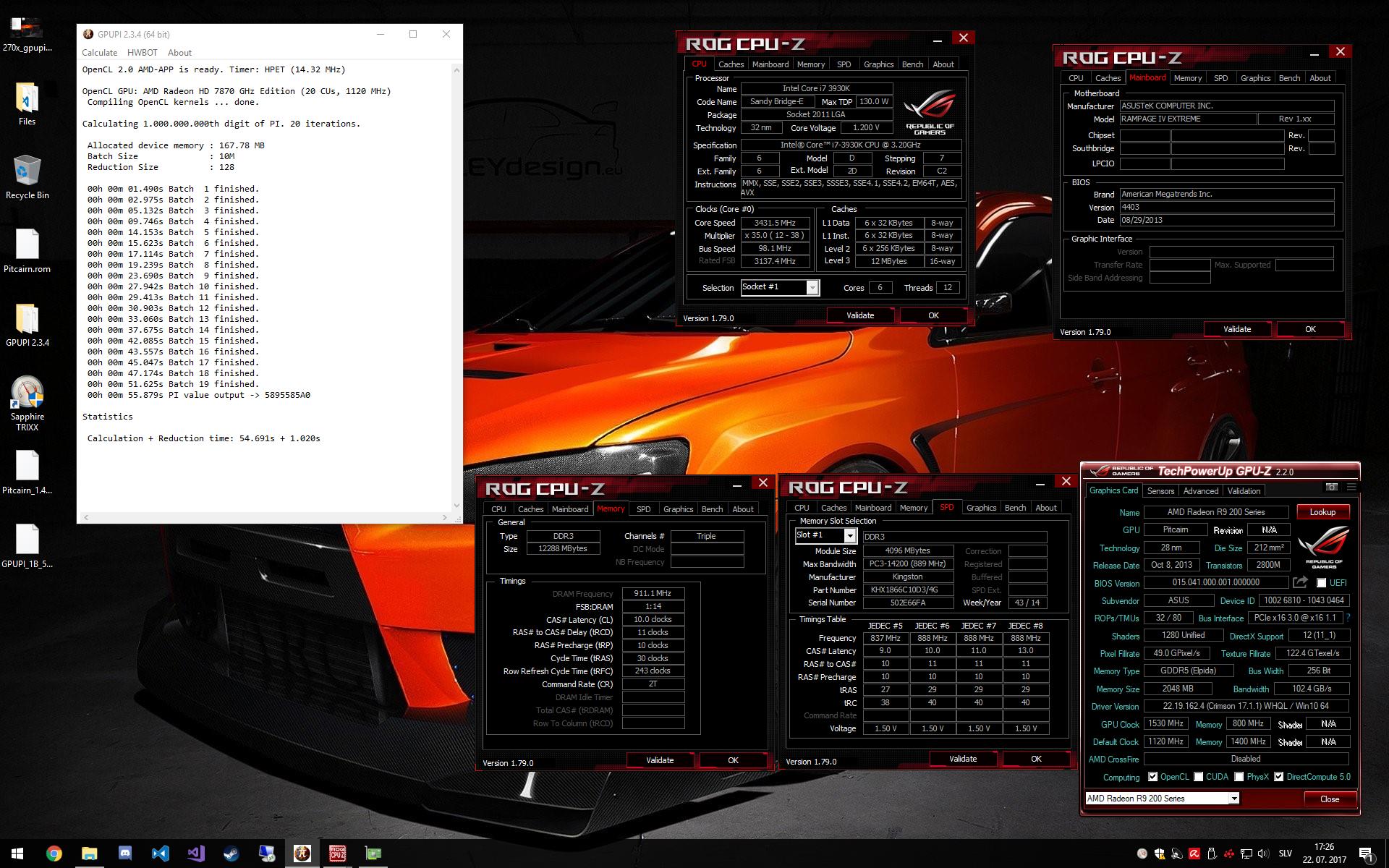Expand the Socket #1 selection dropdown
Viewport: 1389px width, 868px height.
(812, 288)
